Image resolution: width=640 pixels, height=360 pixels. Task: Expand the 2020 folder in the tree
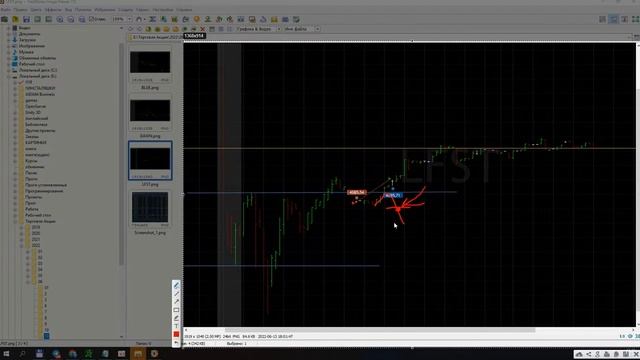pyautogui.click(x=22, y=233)
